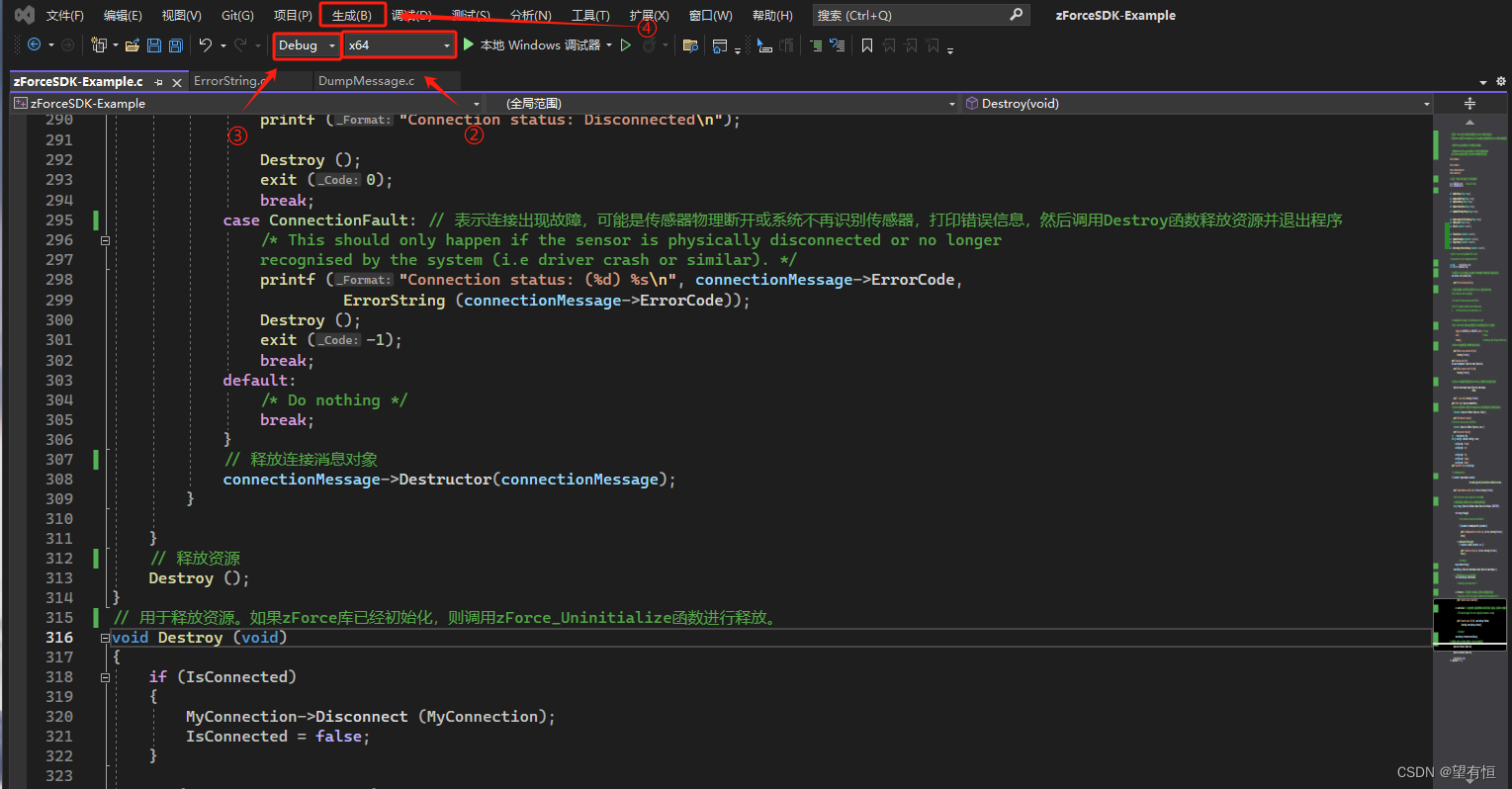The image size is (1512, 789).
Task: Click the 'default:' label on line 303
Action: point(259,381)
